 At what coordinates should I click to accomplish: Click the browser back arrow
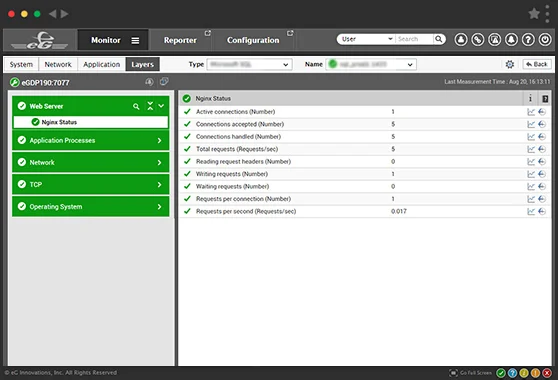point(52,14)
